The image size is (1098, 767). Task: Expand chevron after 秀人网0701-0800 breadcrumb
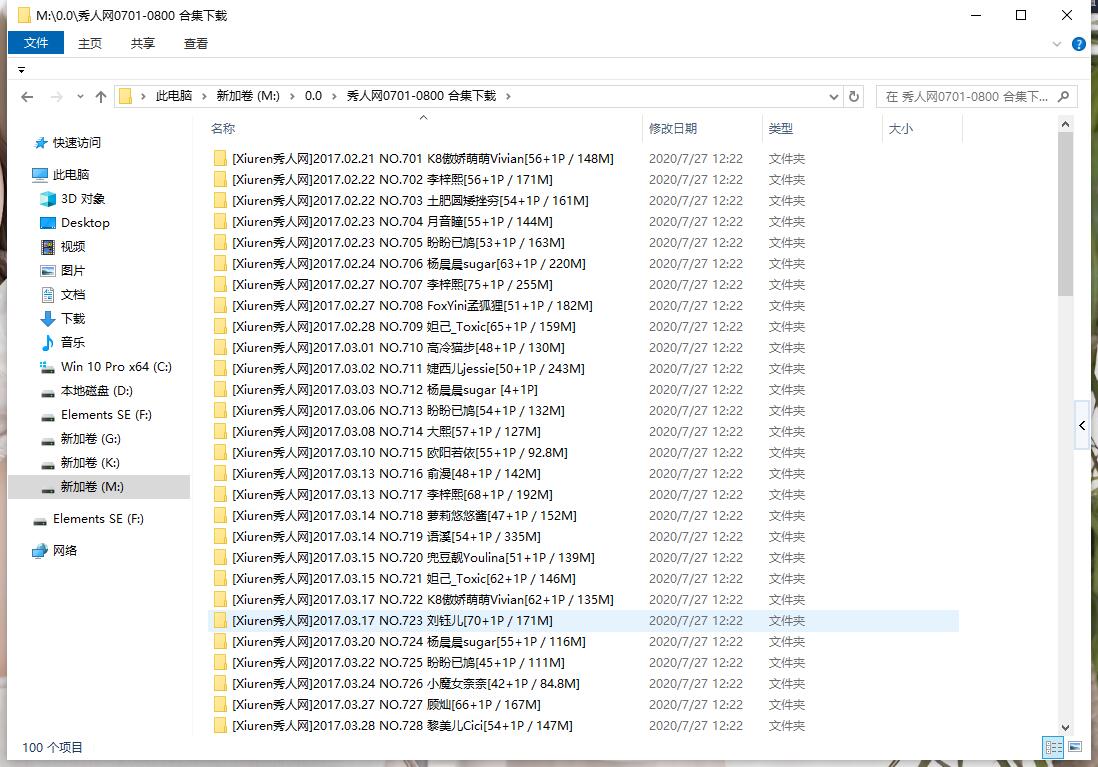508,97
